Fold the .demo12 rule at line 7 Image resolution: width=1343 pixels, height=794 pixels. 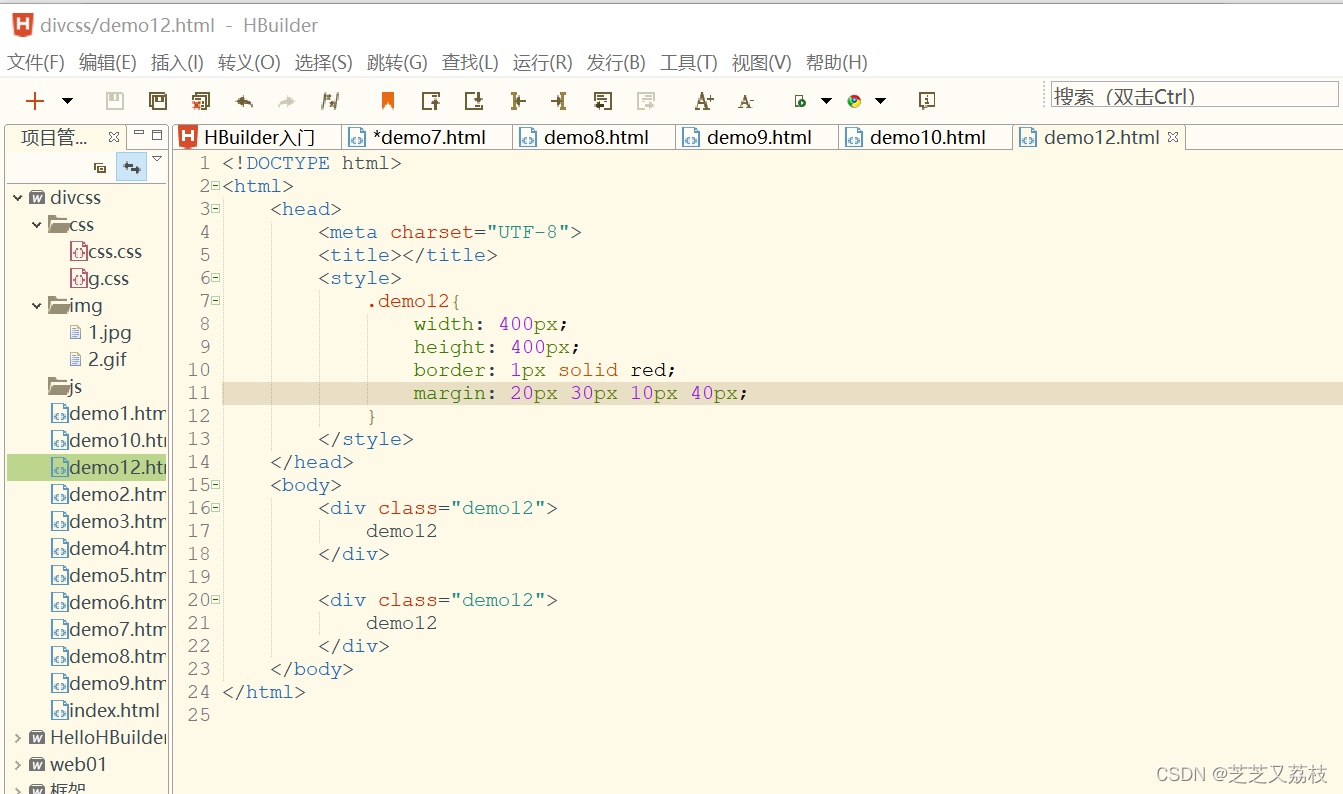(x=215, y=301)
